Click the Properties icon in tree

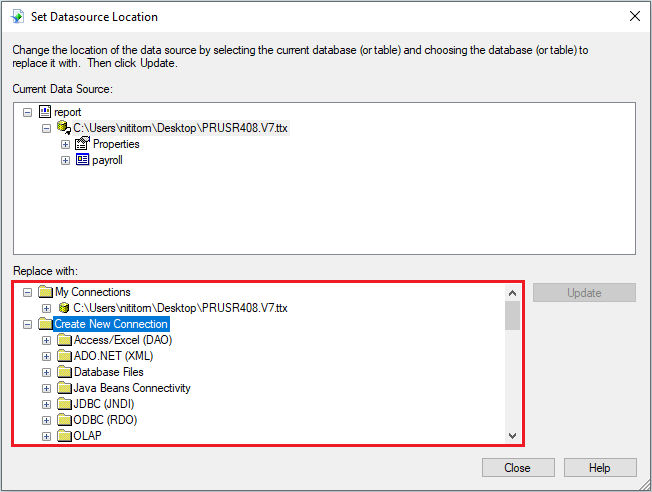click(x=82, y=144)
